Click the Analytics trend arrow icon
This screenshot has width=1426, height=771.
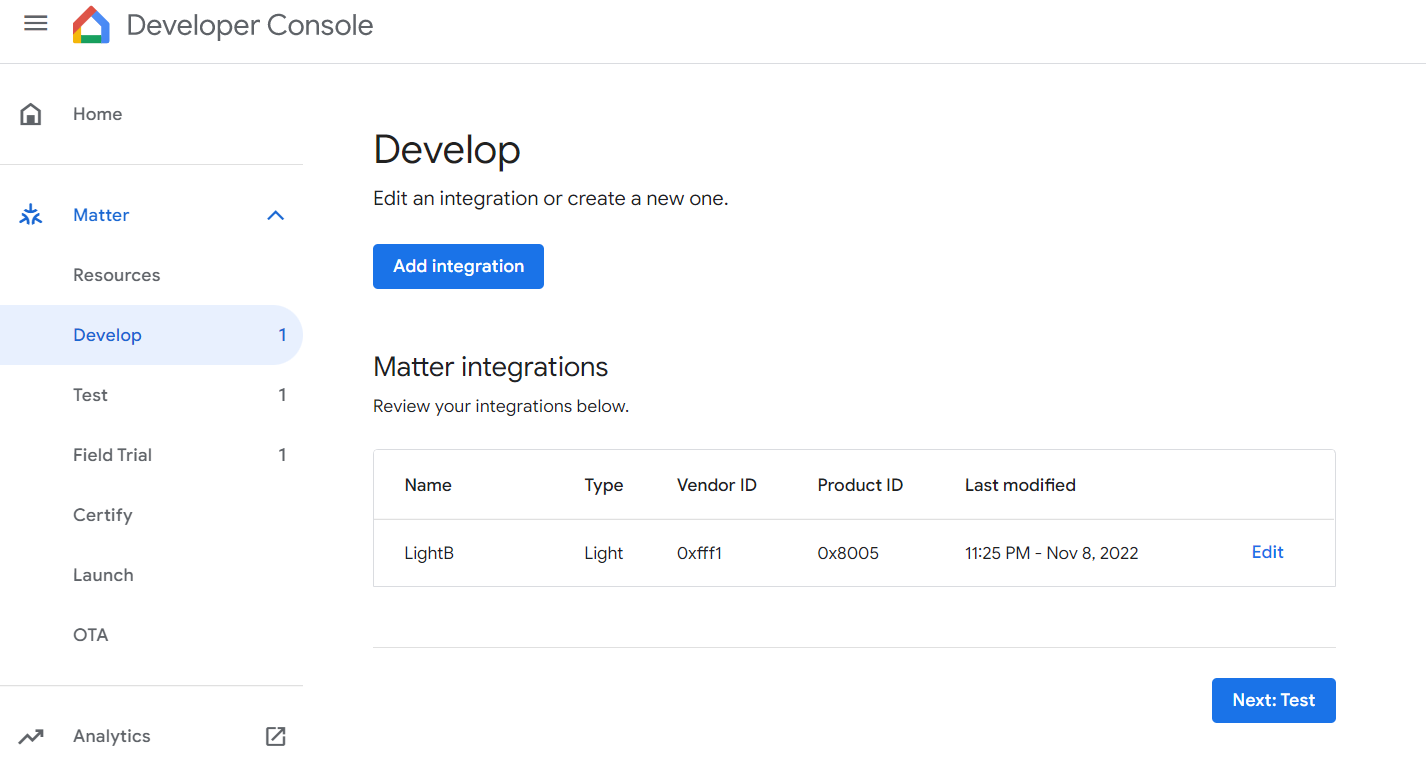pos(31,736)
